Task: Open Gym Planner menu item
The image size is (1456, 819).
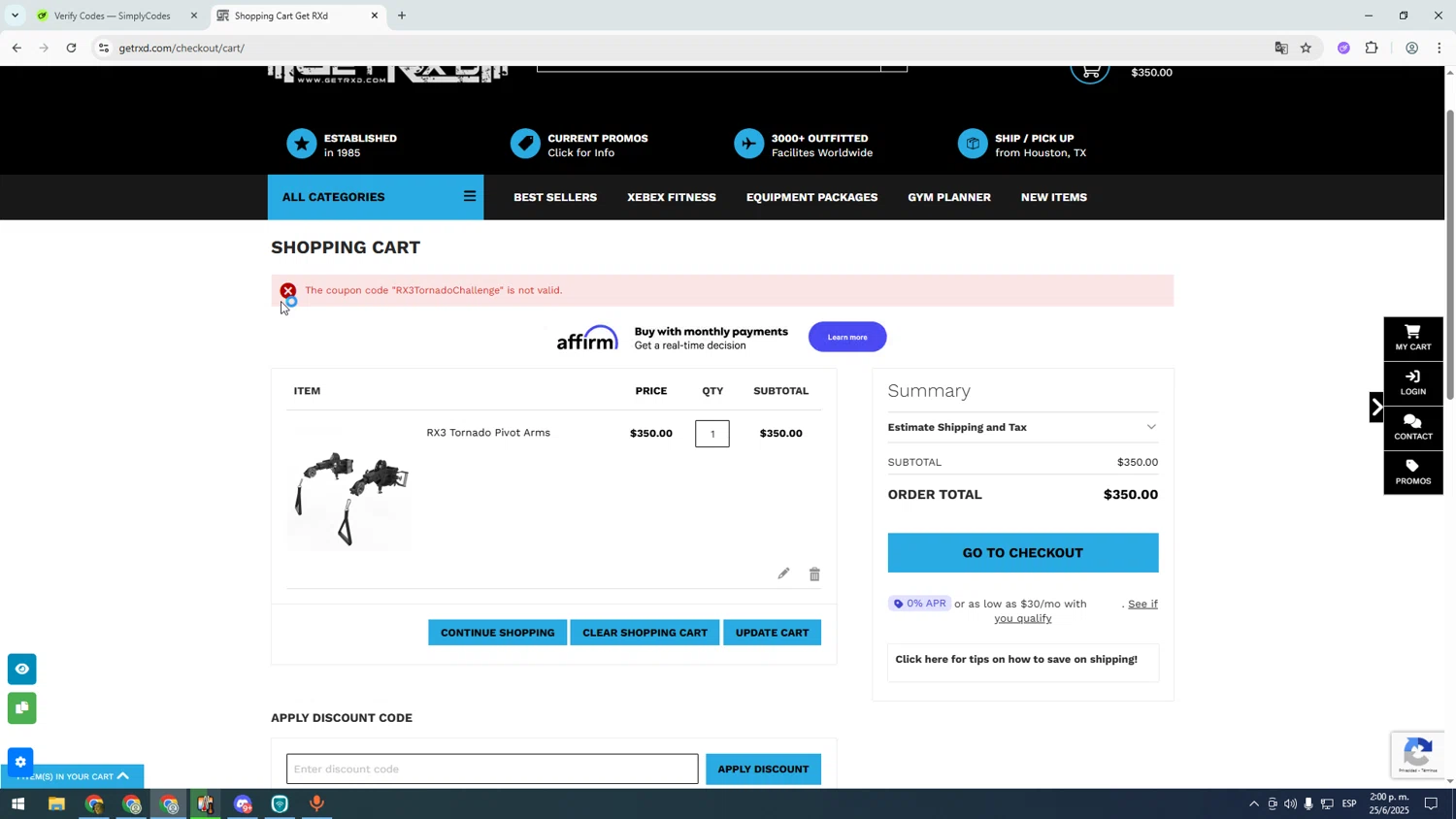Action: point(949,198)
